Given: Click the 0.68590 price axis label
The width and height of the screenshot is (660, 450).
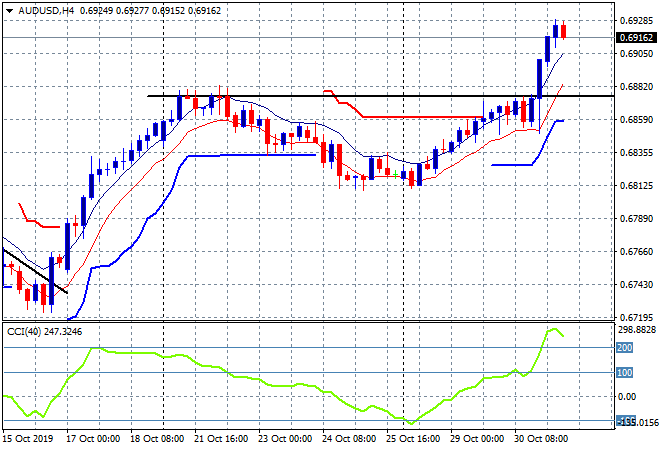Looking at the screenshot, I should (636, 120).
